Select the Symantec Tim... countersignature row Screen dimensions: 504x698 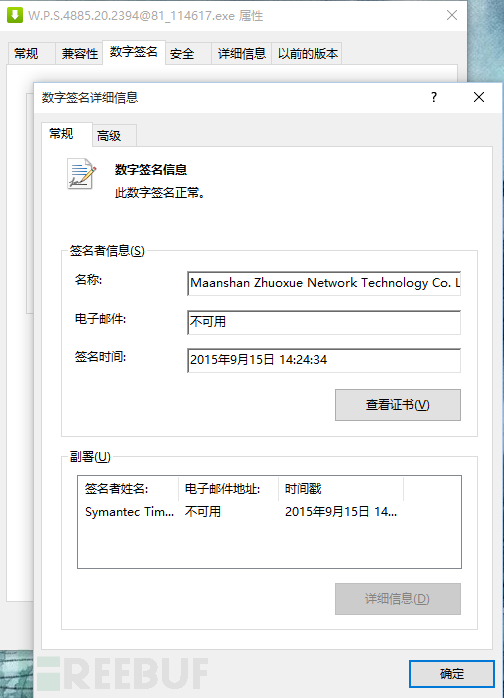coord(269,512)
